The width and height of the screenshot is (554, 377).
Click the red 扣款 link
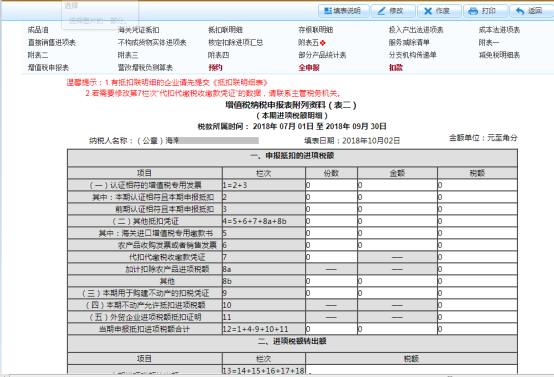point(396,67)
